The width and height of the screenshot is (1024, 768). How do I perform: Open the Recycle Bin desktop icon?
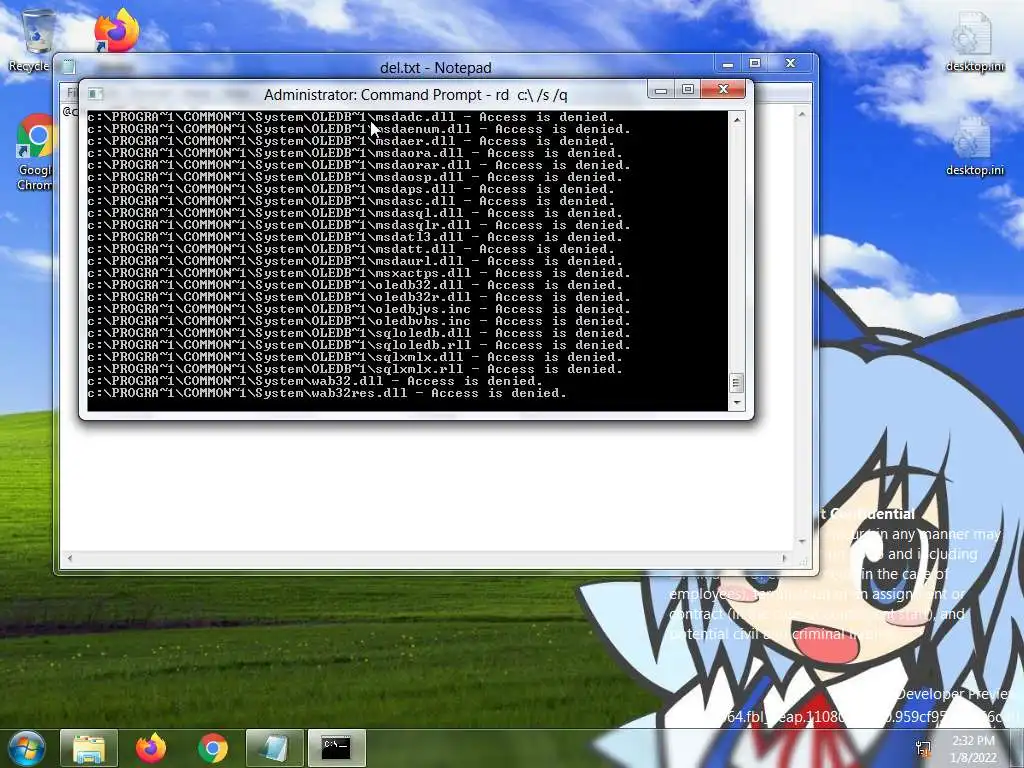35,39
